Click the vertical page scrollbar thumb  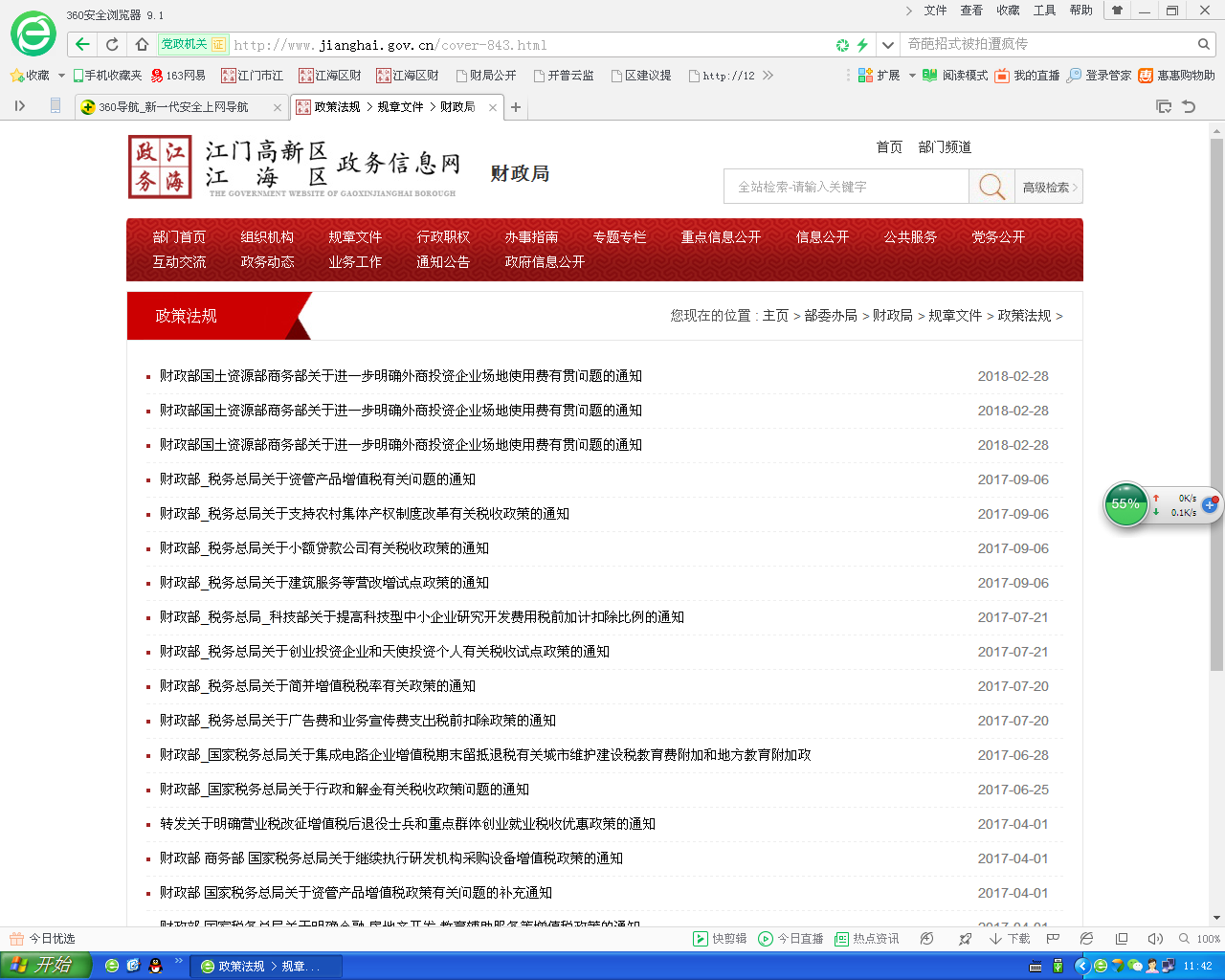point(1216,403)
